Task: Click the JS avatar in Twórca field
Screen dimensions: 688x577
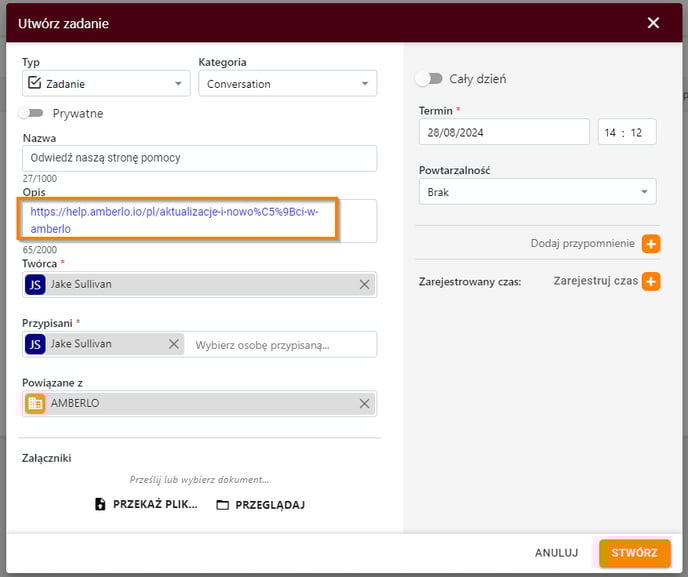Action: pyautogui.click(x=35, y=285)
